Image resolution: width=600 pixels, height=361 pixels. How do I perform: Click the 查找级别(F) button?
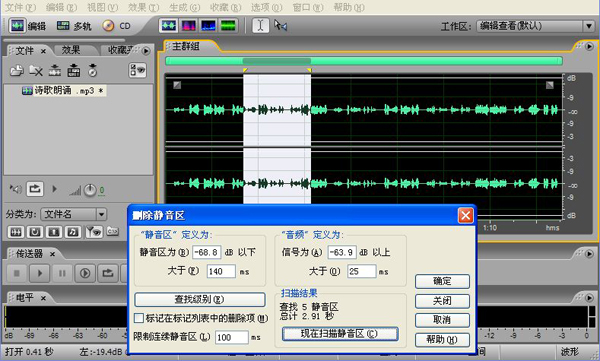(x=199, y=299)
